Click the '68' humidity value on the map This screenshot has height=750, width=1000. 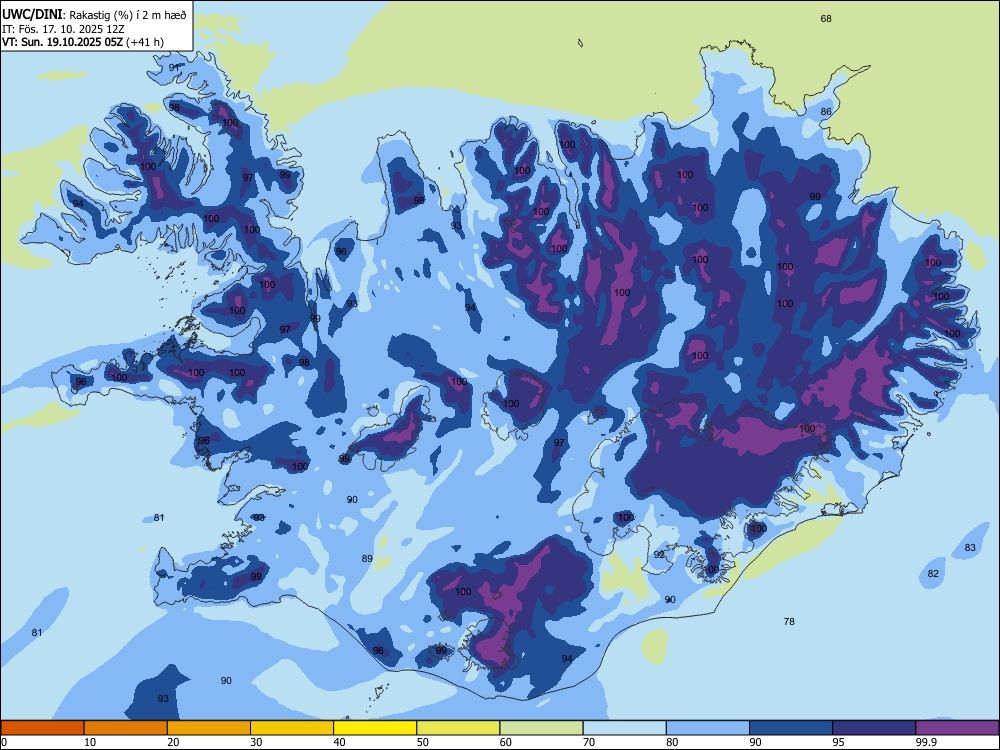[826, 18]
